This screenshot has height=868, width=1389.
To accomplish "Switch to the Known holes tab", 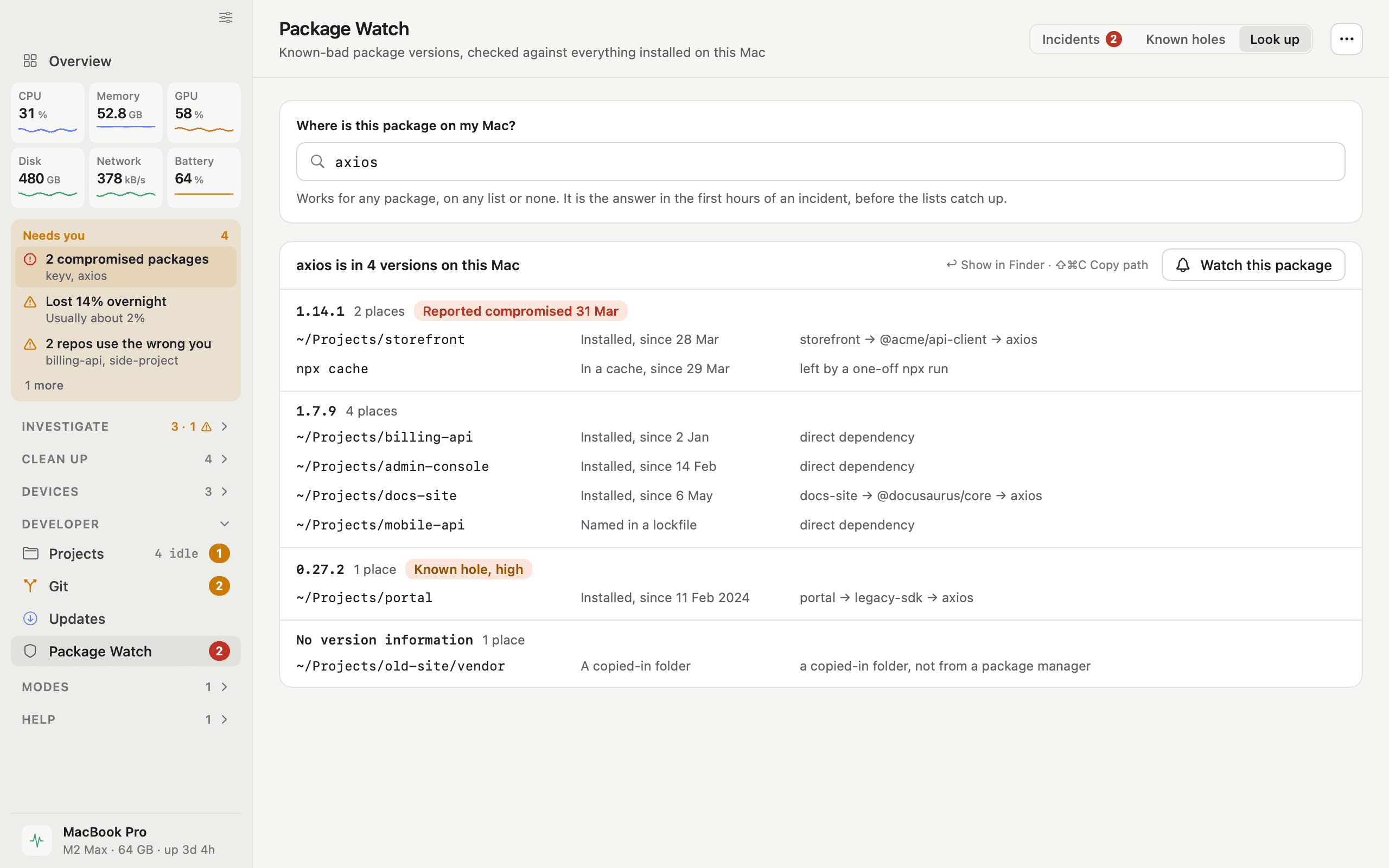I will [1185, 39].
